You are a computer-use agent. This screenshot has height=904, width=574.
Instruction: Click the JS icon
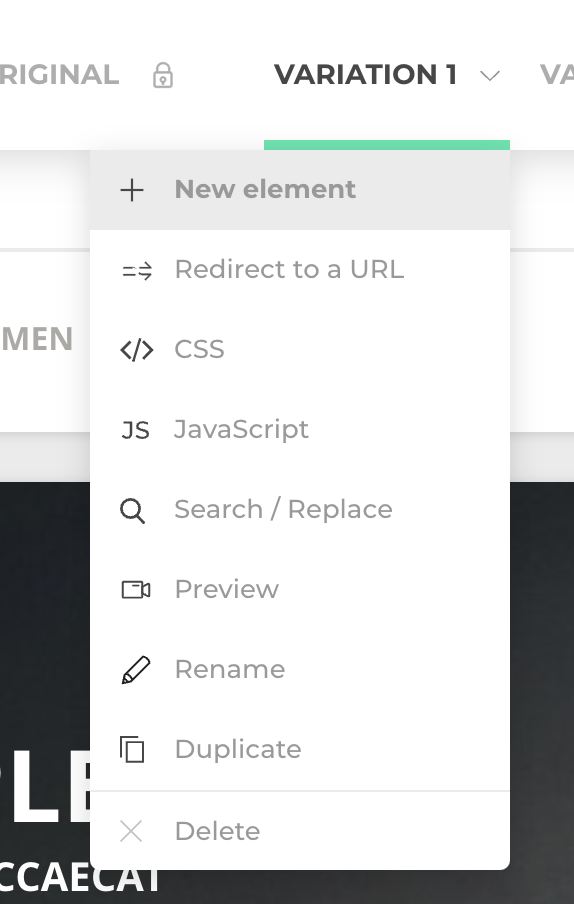pos(136,430)
